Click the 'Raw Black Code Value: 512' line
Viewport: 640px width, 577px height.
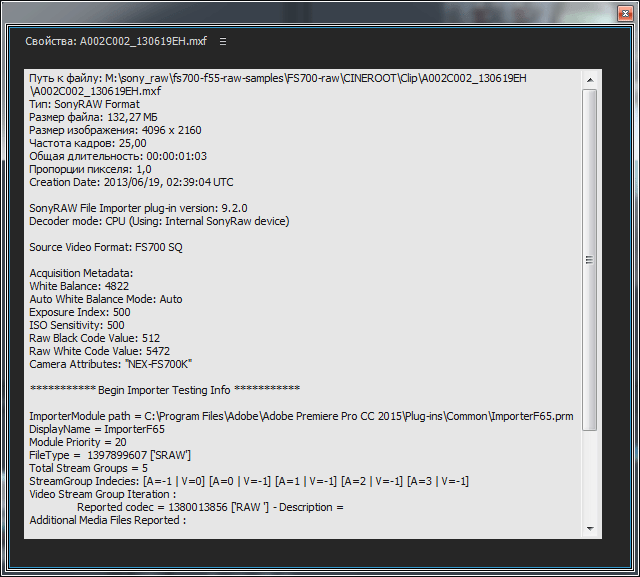[95, 338]
